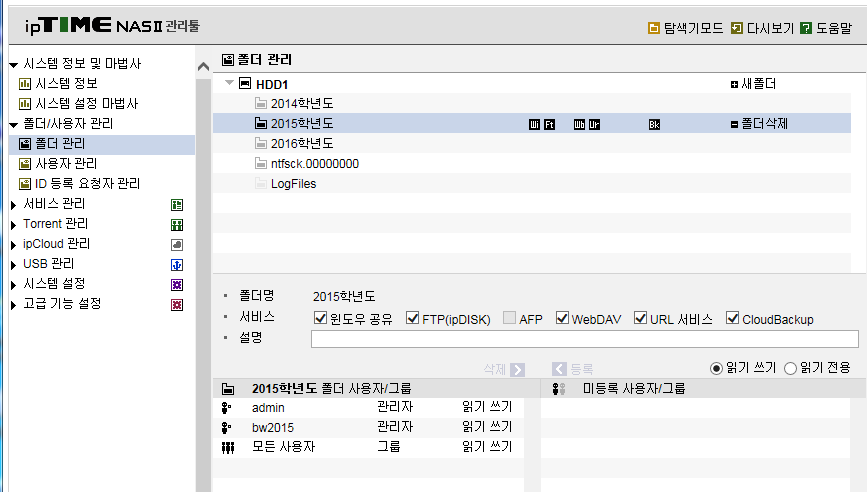Viewport: 867px width, 492px height.
Task: Click the 설명 description input field
Action: click(x=584, y=339)
